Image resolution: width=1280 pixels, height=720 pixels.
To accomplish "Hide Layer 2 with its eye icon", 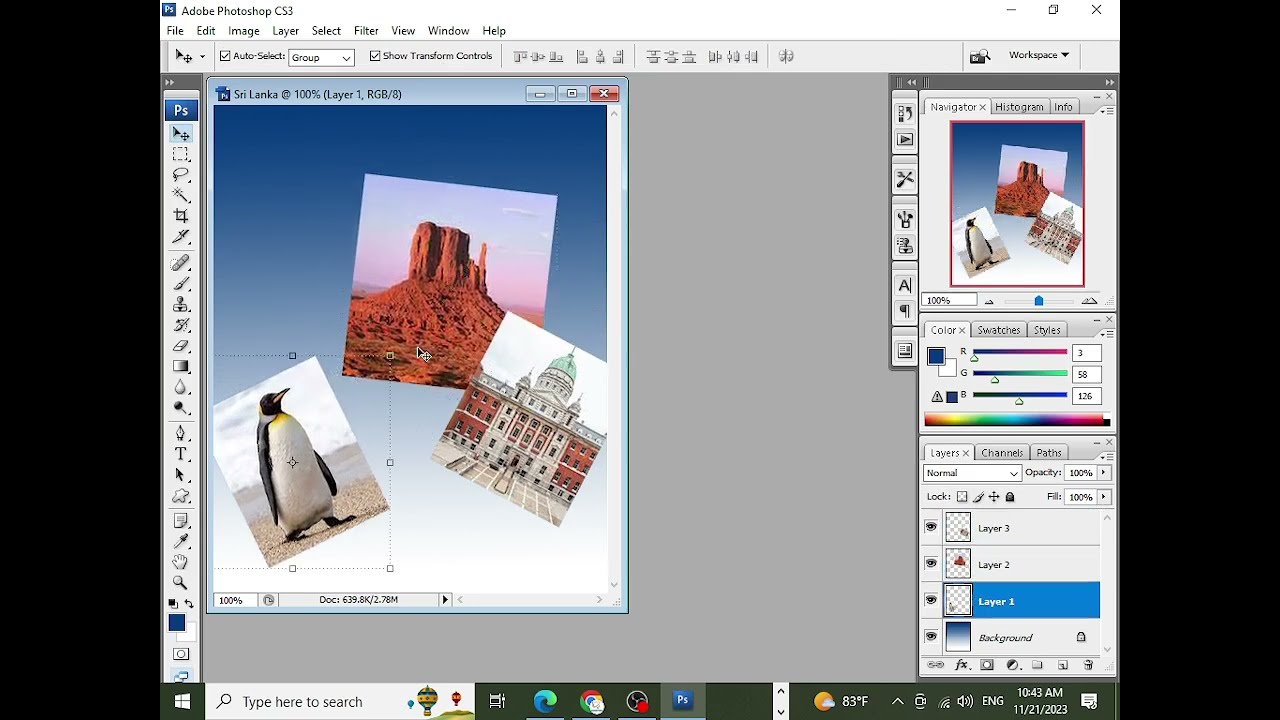I will coord(931,564).
